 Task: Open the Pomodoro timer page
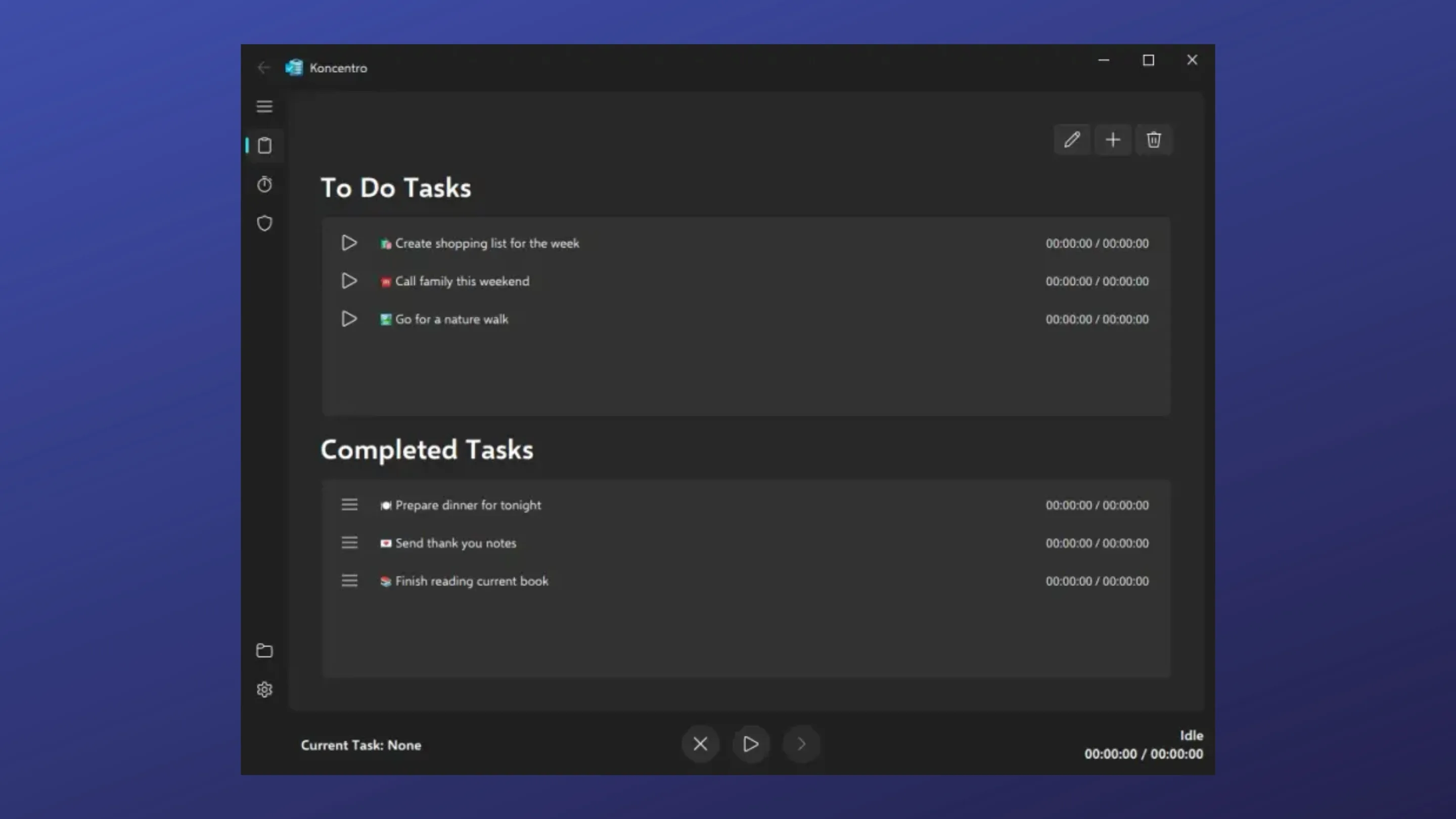coord(264,184)
